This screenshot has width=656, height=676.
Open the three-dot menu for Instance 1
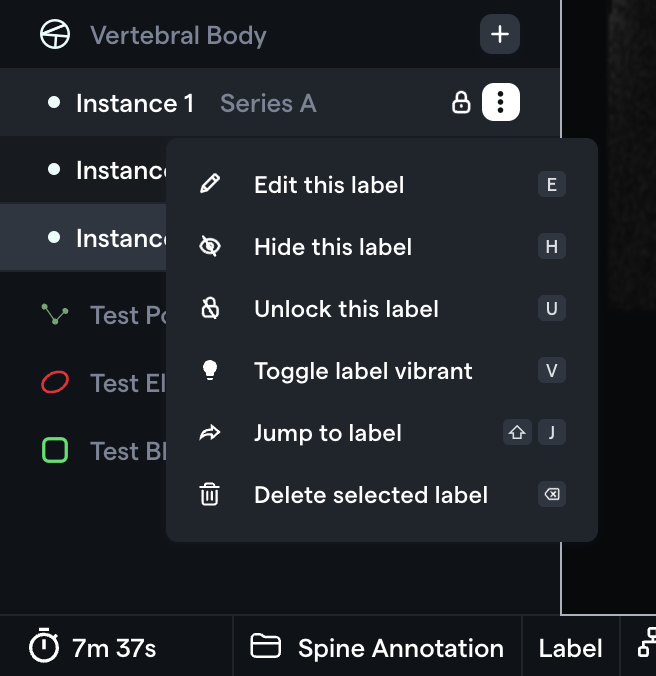(500, 102)
